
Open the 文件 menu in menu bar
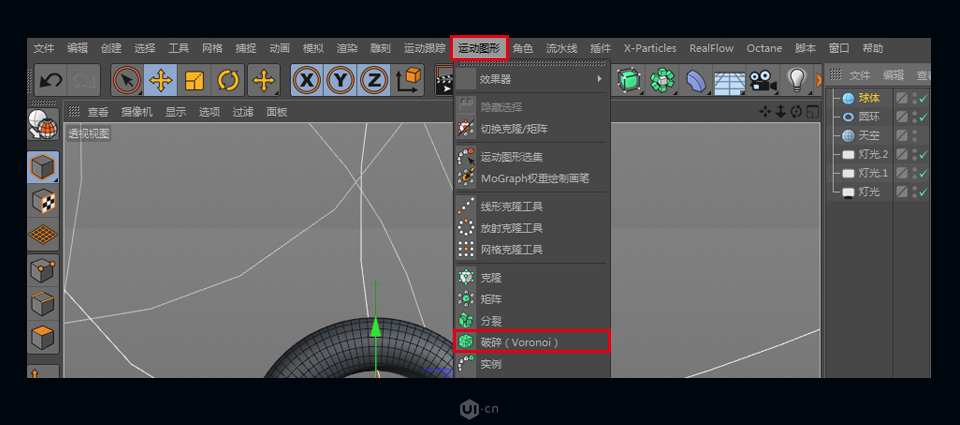(44, 48)
